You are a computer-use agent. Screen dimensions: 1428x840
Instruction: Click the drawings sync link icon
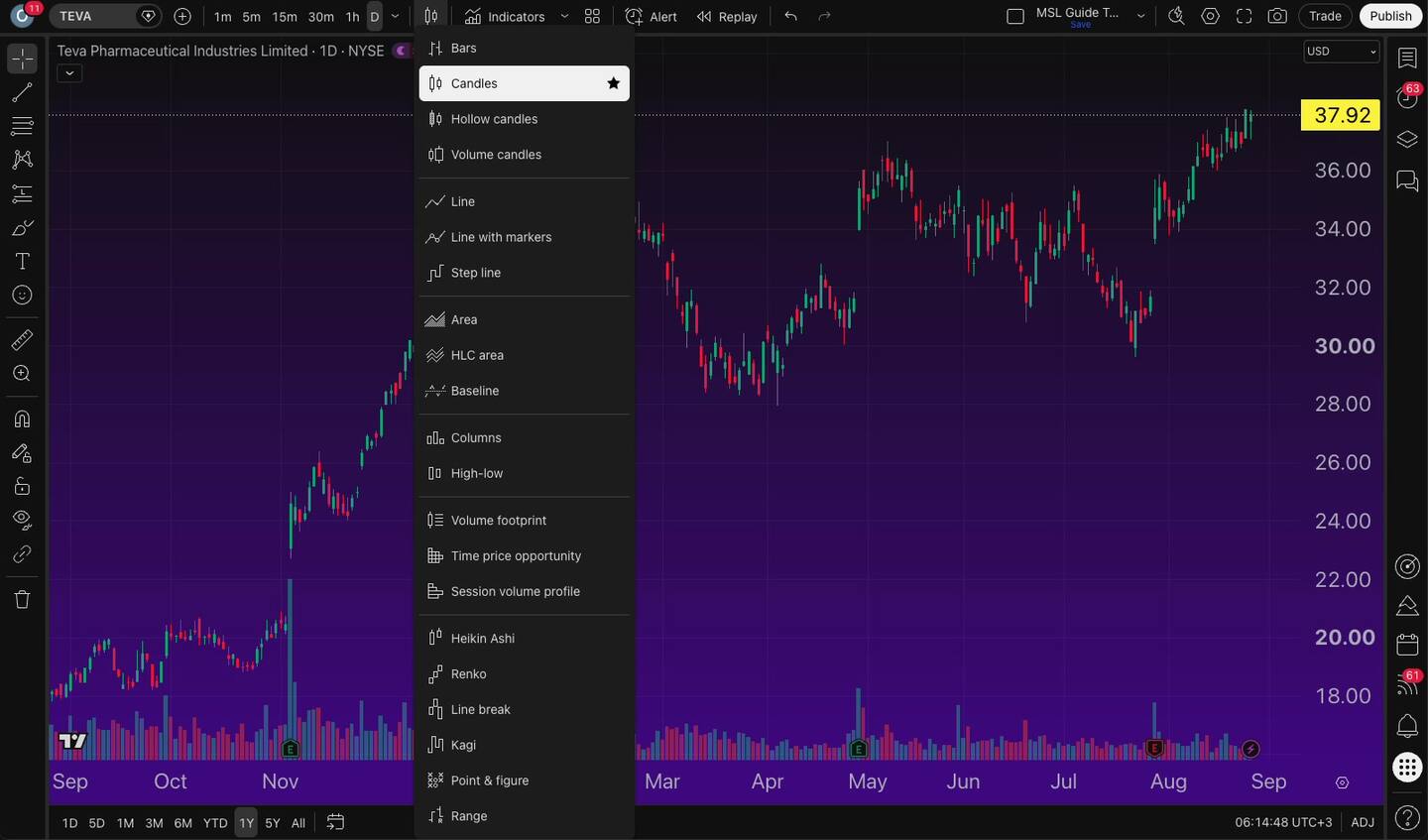pos(22,554)
